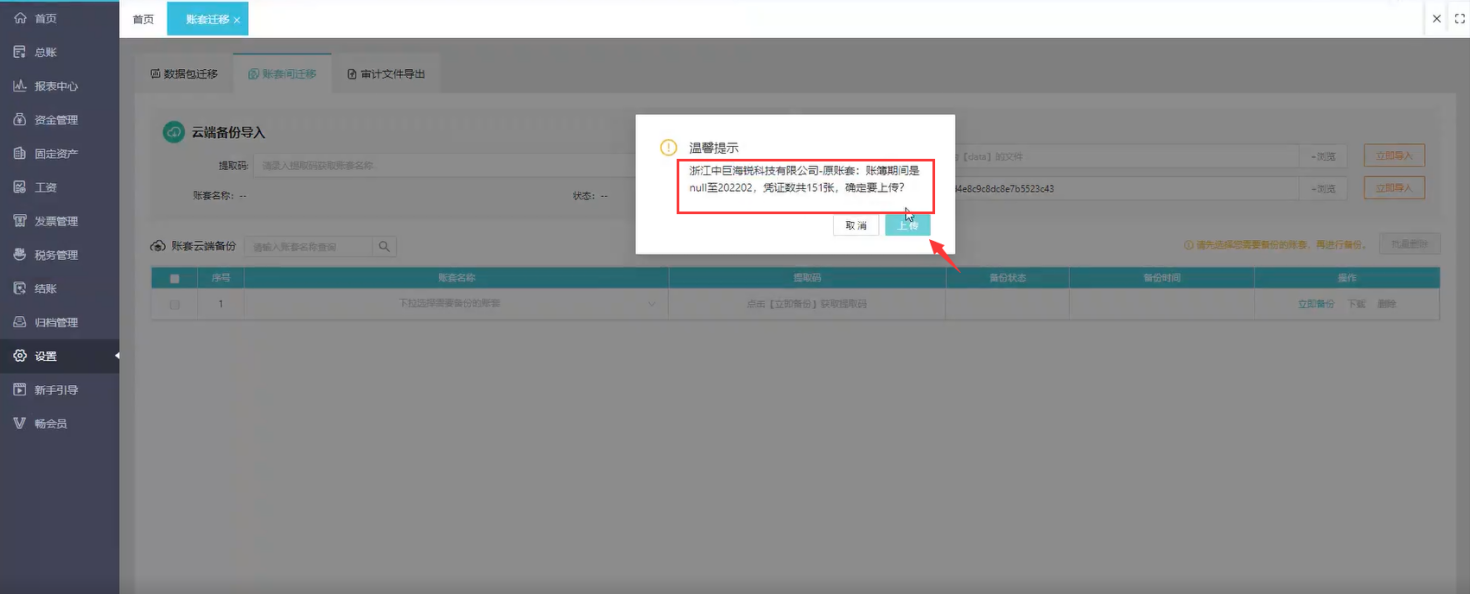Click 下载 link in row 1
The height and width of the screenshot is (594, 1470).
click(1356, 304)
